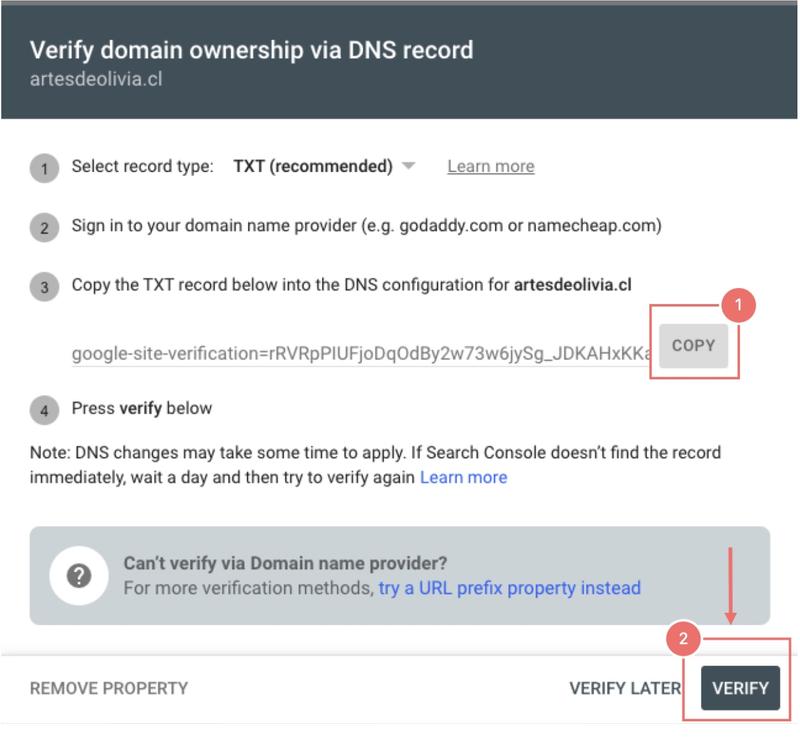Copy the TXT verification record

point(693,345)
